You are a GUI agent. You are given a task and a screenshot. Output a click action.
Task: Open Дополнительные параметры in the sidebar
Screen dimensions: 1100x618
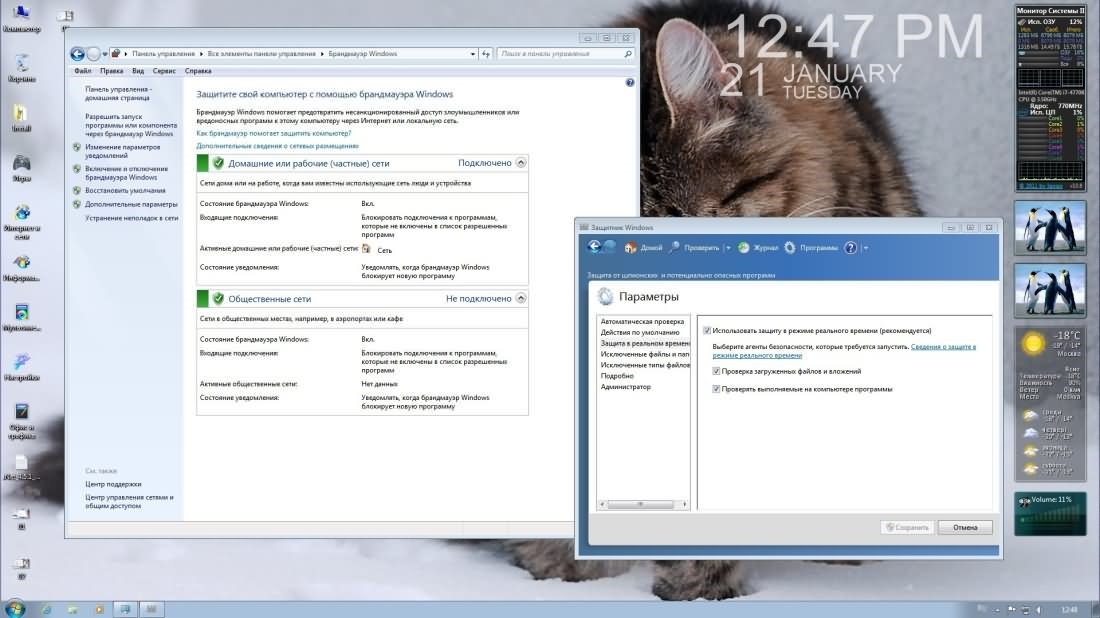pos(131,205)
